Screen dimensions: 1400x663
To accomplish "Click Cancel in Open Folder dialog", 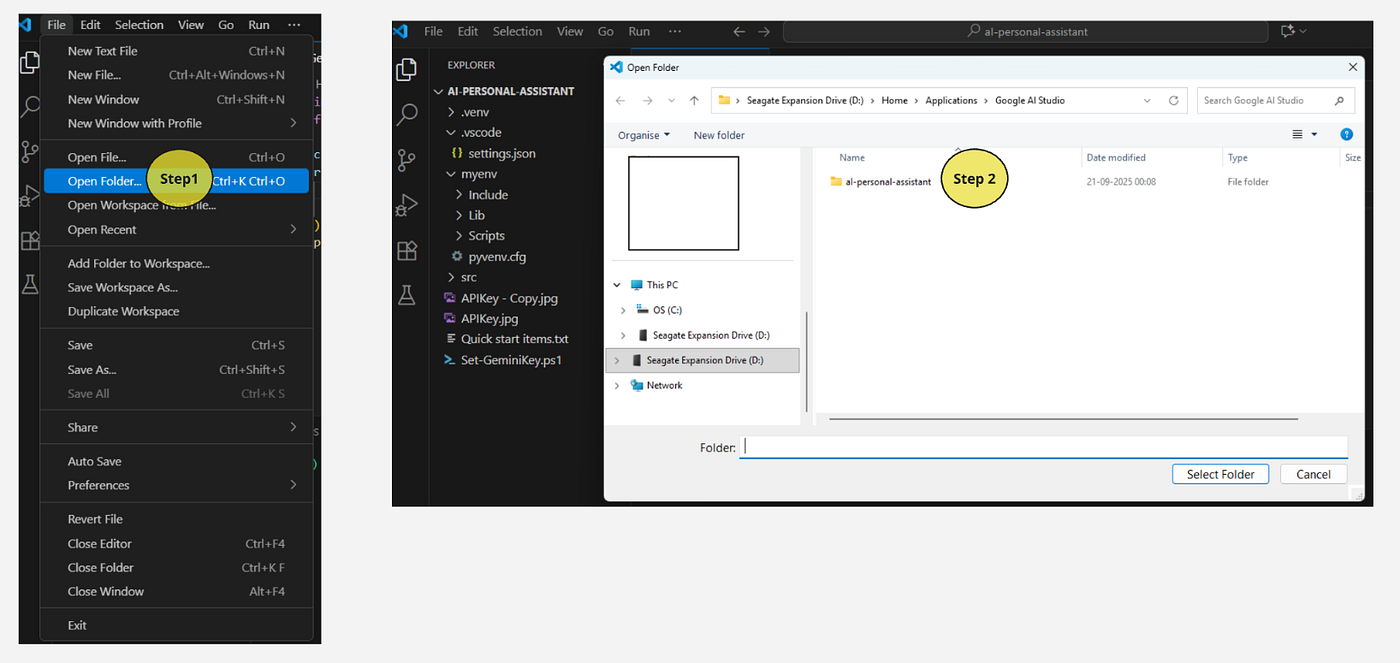I will point(1313,474).
